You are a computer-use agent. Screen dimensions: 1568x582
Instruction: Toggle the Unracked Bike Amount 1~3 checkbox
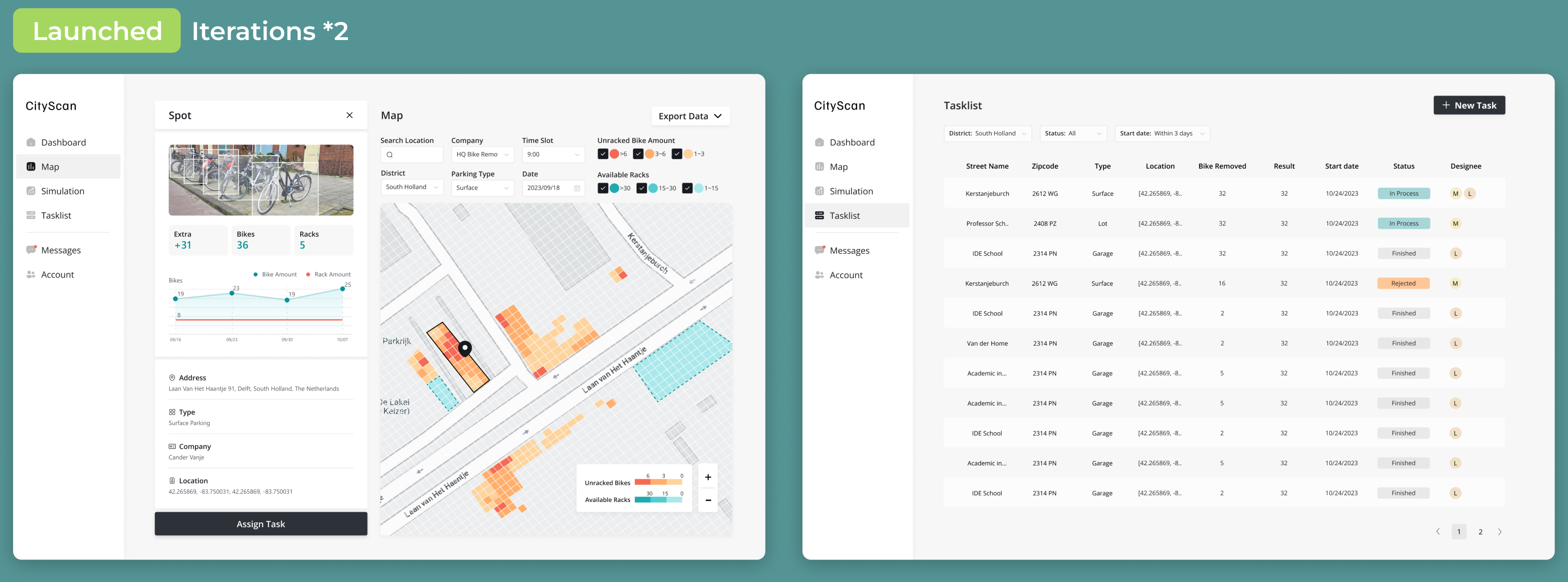[677, 154]
